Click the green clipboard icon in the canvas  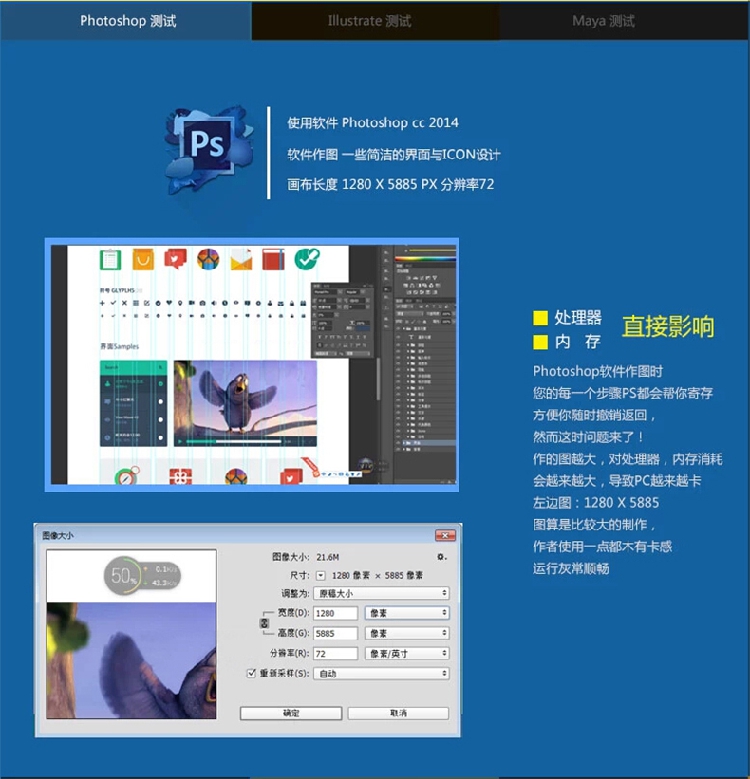[x=110, y=259]
